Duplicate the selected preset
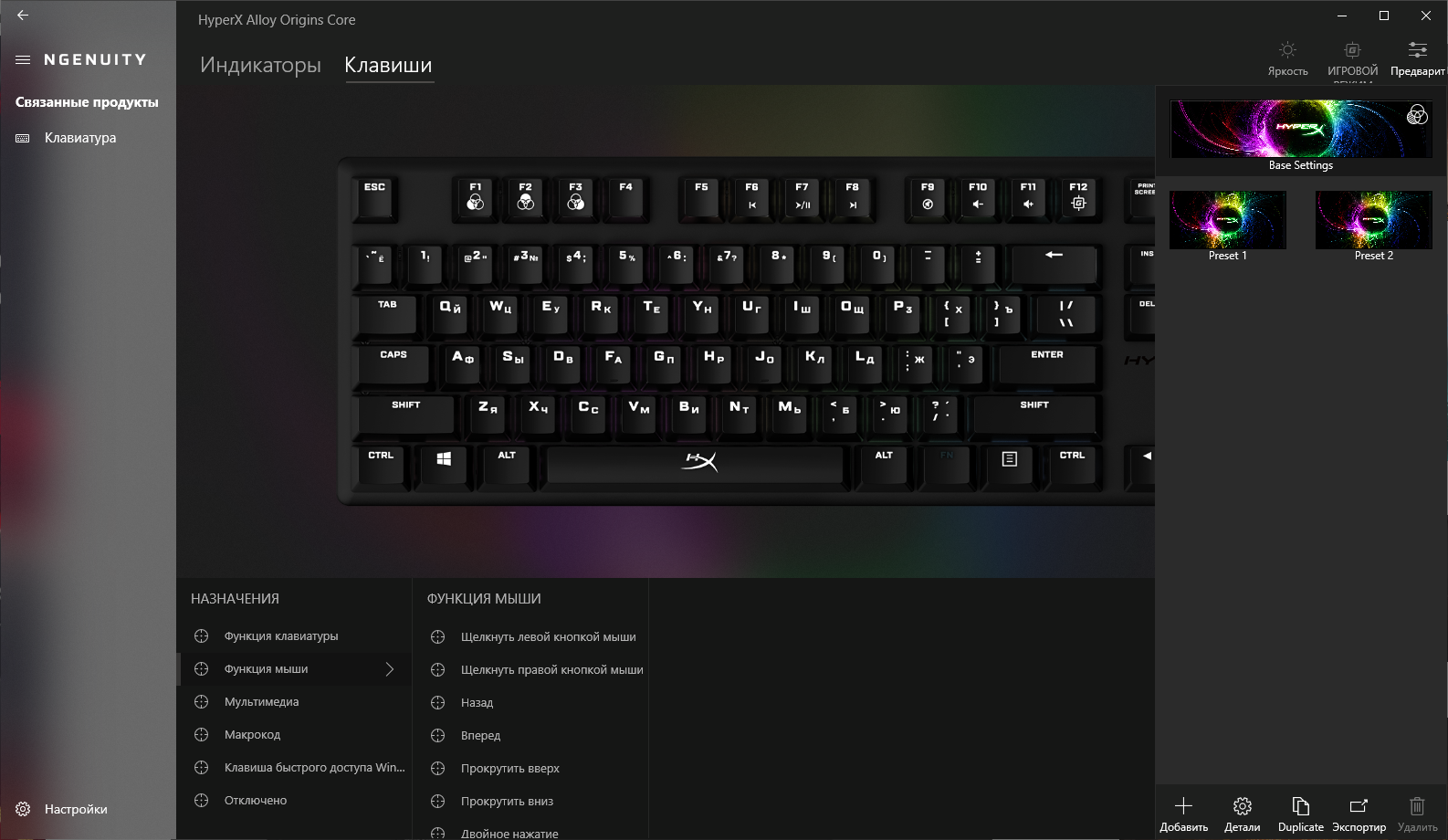1448x840 pixels. tap(1300, 814)
